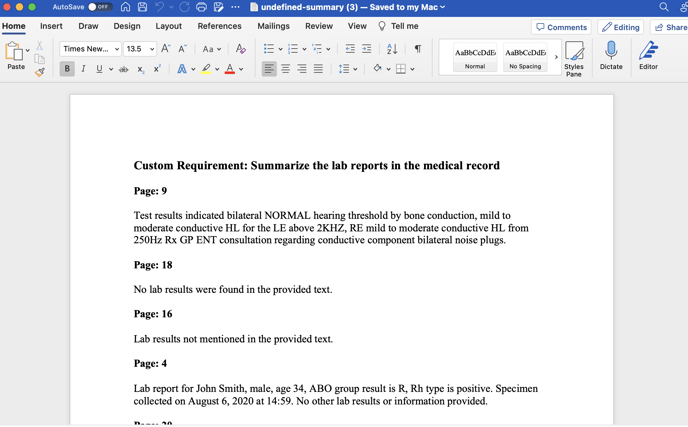
Task: Clear all formatting icon
Action: (x=240, y=48)
